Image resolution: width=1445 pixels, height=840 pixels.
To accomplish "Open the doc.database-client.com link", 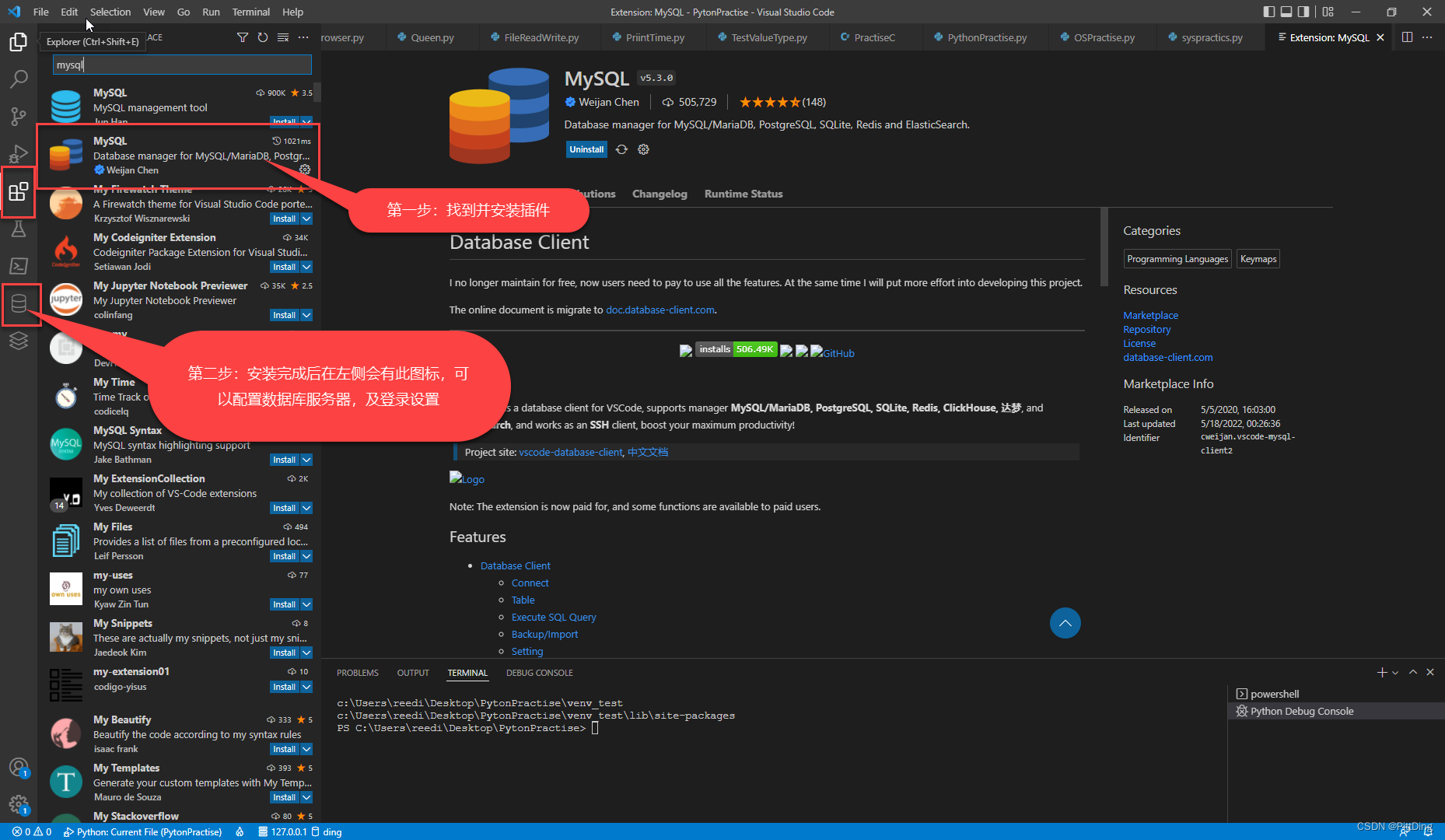I will tap(660, 310).
